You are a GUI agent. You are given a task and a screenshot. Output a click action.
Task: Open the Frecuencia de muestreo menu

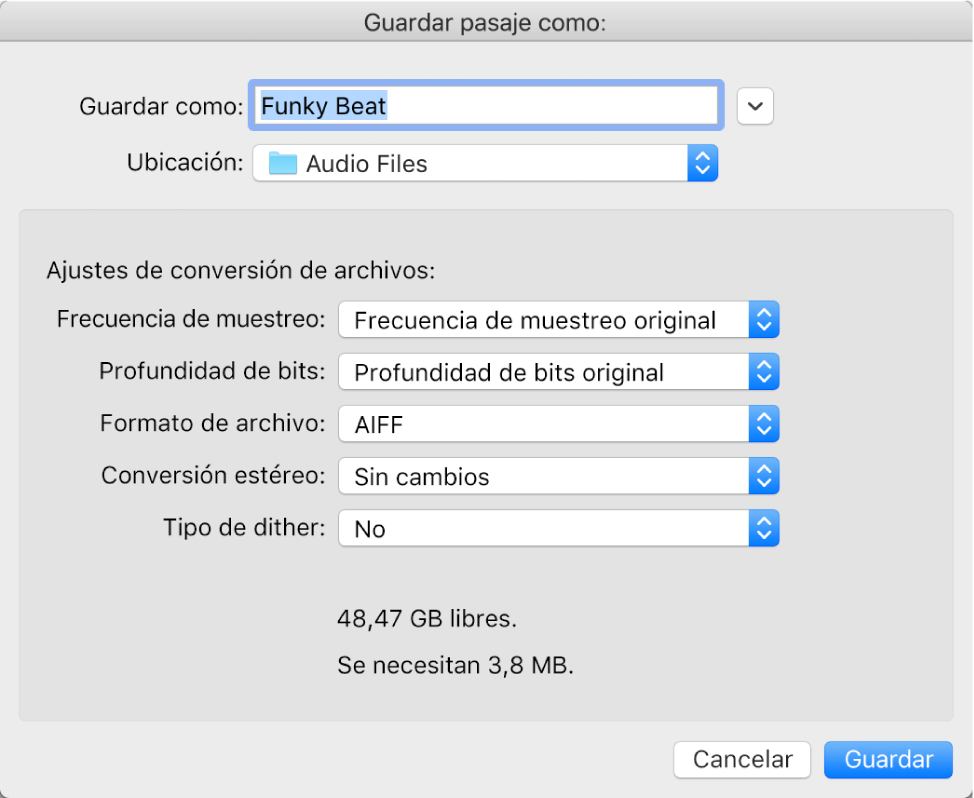coord(543,321)
